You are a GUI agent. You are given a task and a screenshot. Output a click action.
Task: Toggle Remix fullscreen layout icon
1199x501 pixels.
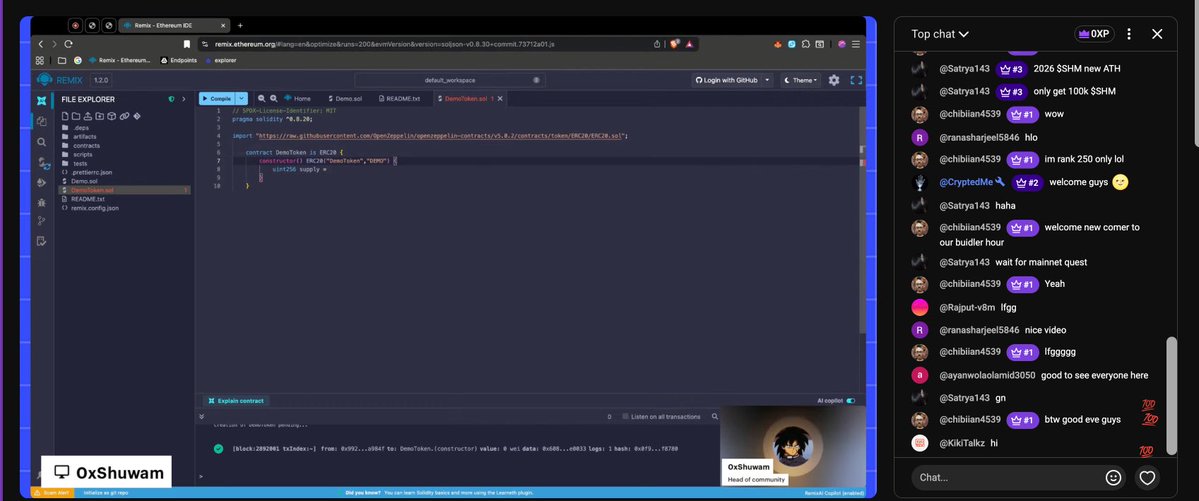coord(856,80)
